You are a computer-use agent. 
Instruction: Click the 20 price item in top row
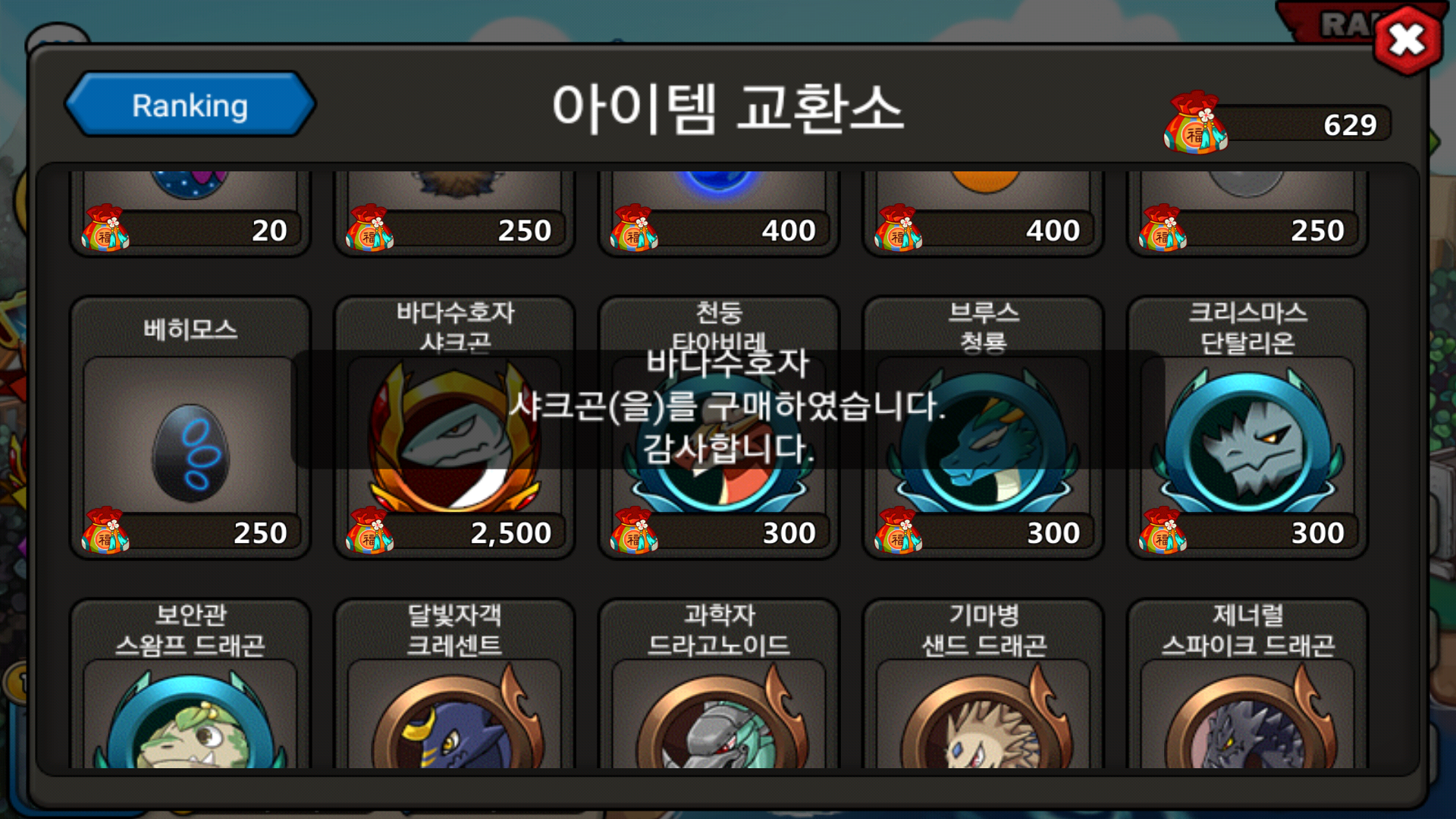click(x=190, y=213)
